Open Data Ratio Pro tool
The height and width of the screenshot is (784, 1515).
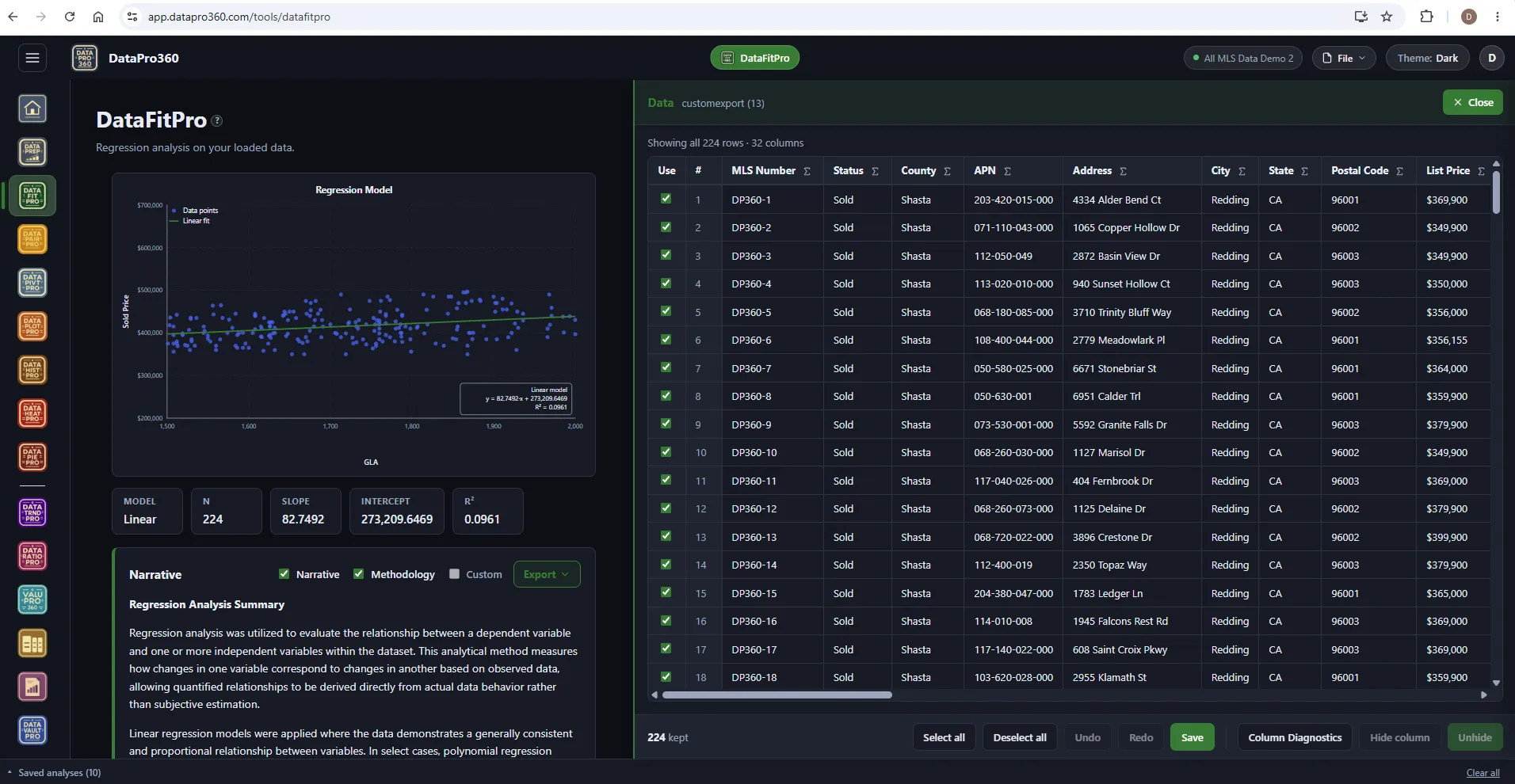coord(32,556)
